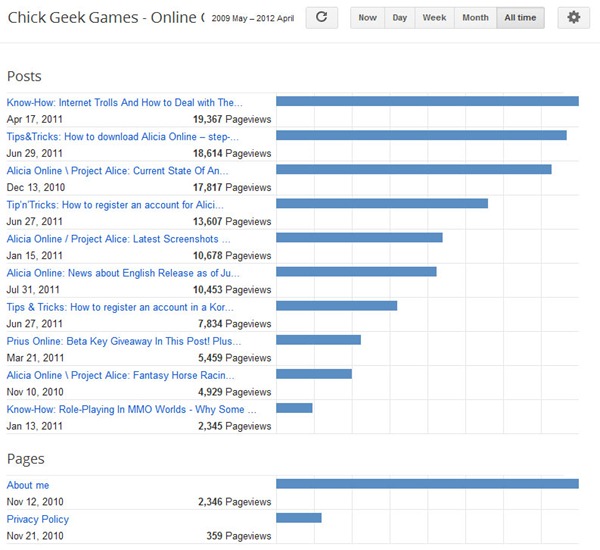This screenshot has width=600, height=550.
Task: Click the 10,453 Pageviews count
Action: pos(232,290)
